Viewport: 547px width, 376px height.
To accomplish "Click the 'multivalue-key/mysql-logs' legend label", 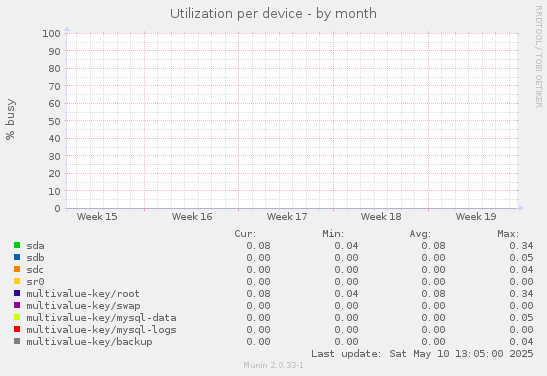I will [x=101, y=330].
